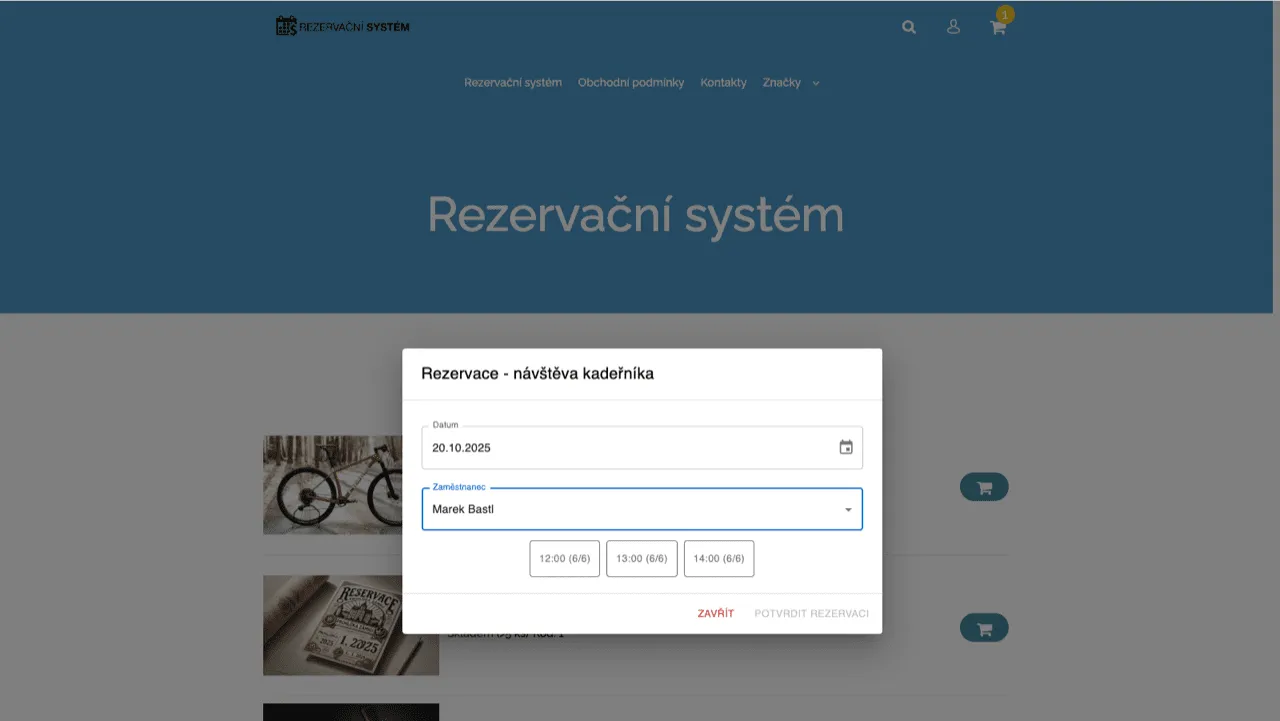Select the 12:00 (6/6) time slot
Viewport: 1280px width, 721px height.
click(x=564, y=558)
